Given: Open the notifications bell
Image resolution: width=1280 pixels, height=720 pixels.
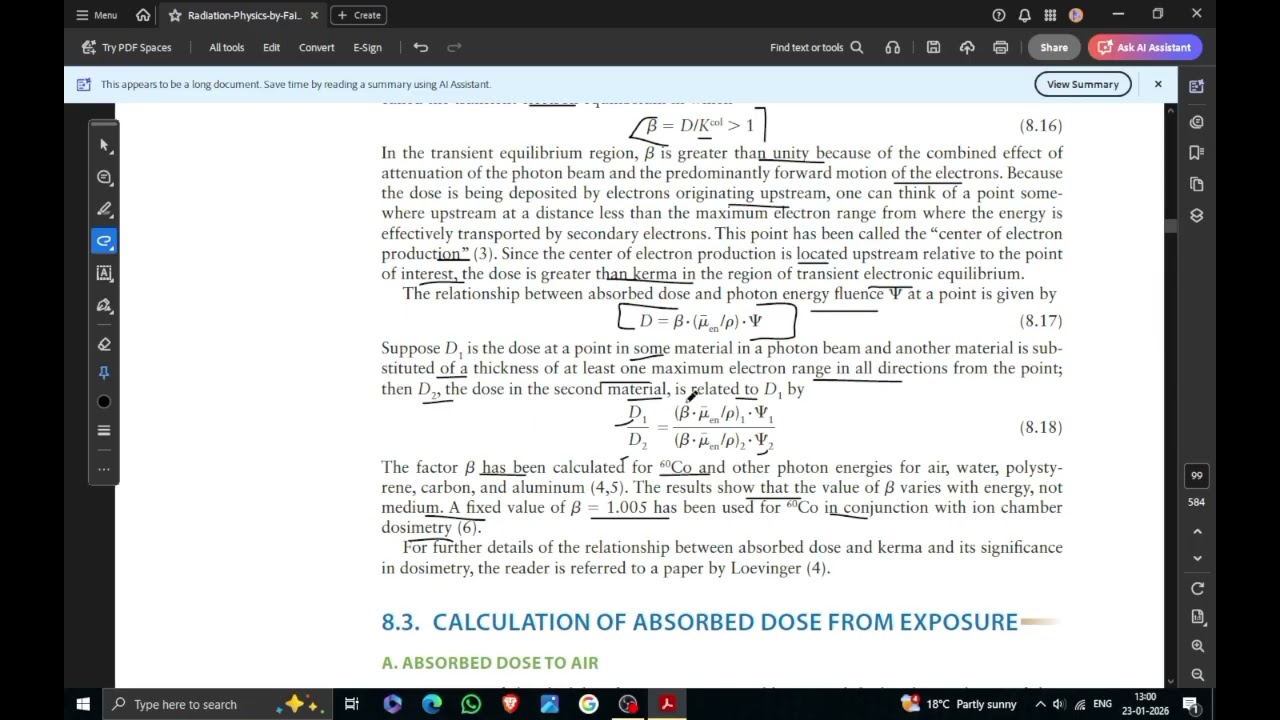Looking at the screenshot, I should [1024, 15].
